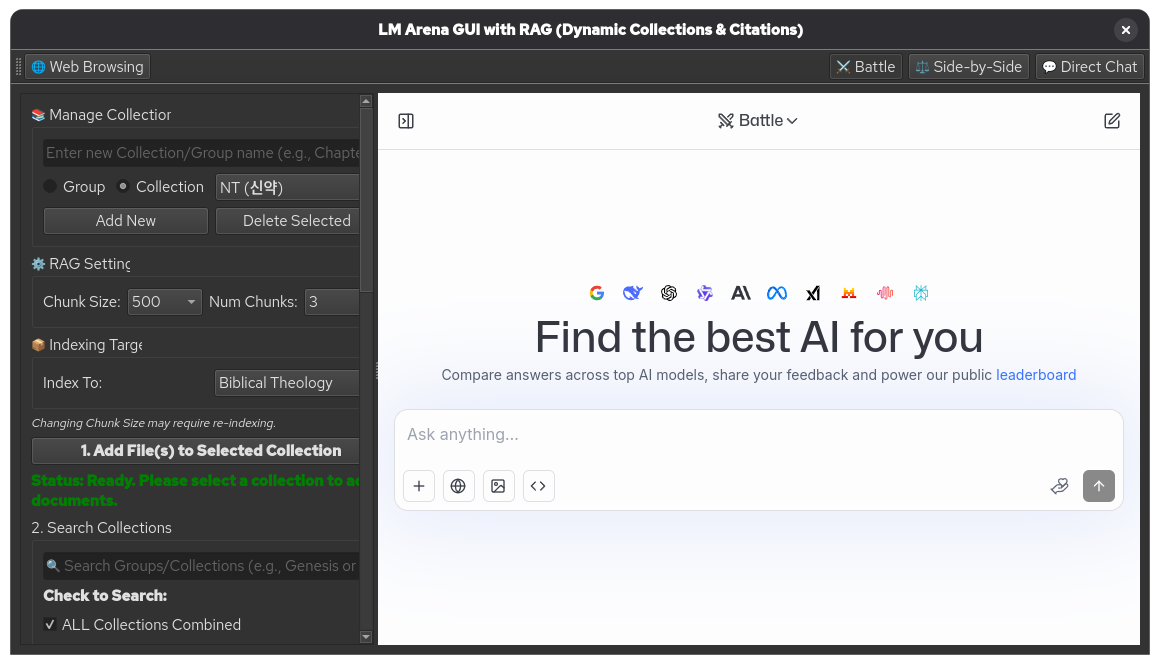1160x665 pixels.
Task: Click 'Changing Chunk Size may require re-indexing' note
Action: [153, 423]
